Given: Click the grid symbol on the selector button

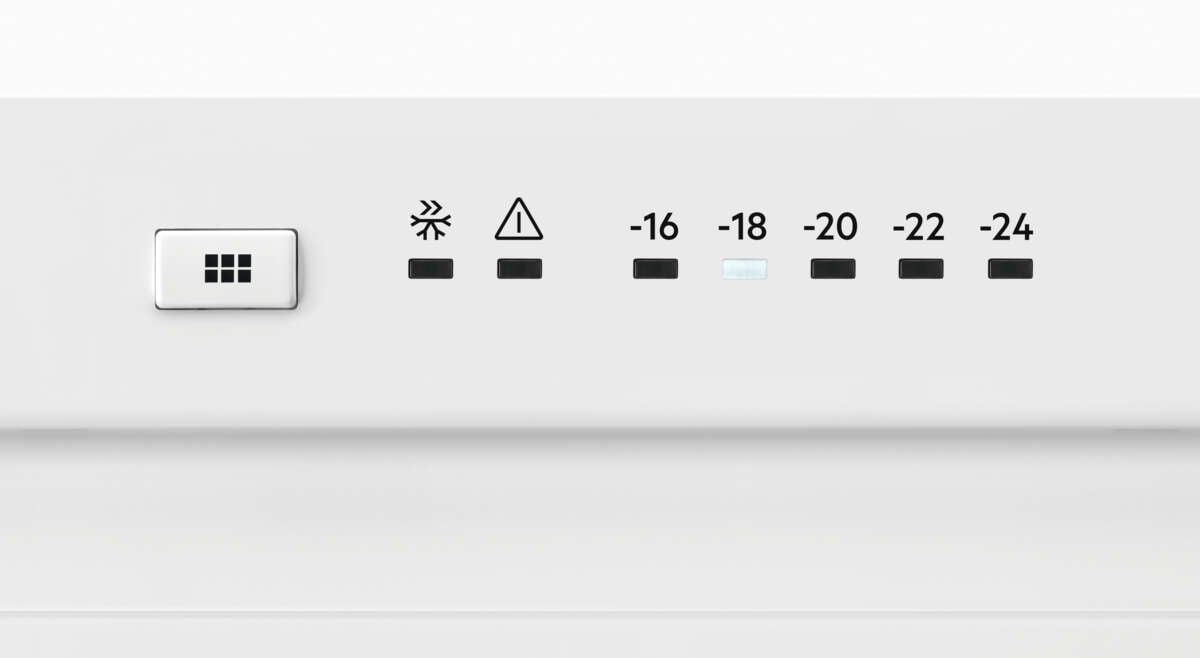Looking at the screenshot, I should (227, 268).
